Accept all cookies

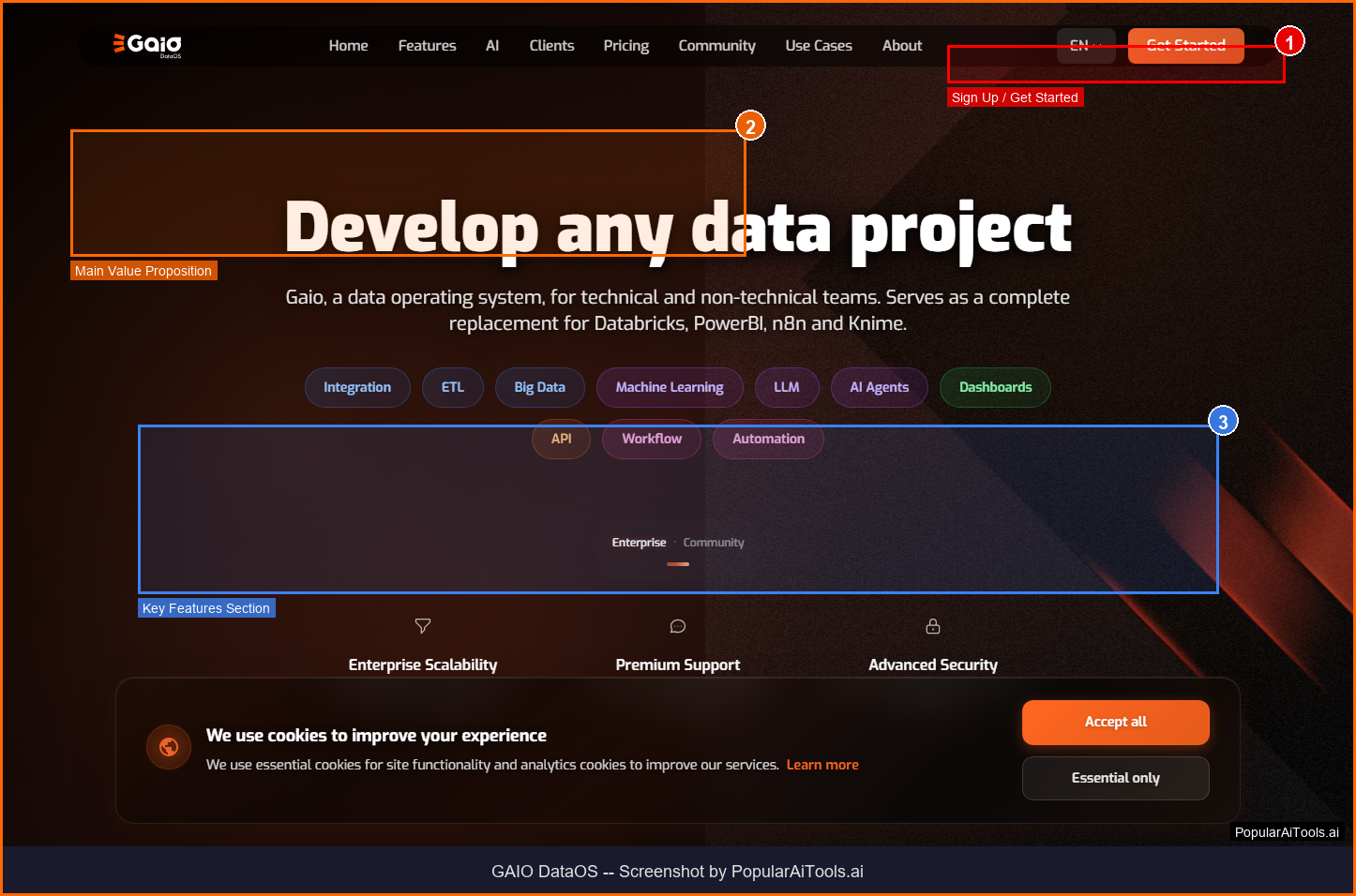point(1115,722)
